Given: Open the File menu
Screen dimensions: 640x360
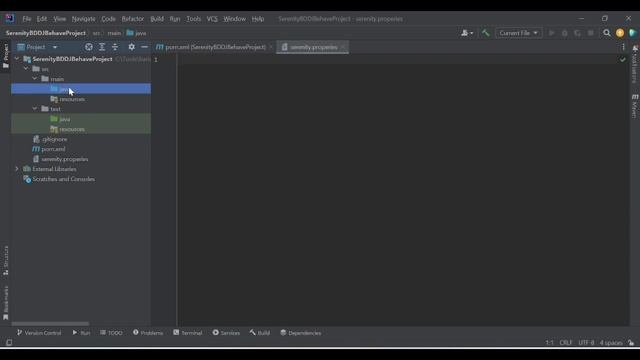Looking at the screenshot, I should [x=27, y=19].
